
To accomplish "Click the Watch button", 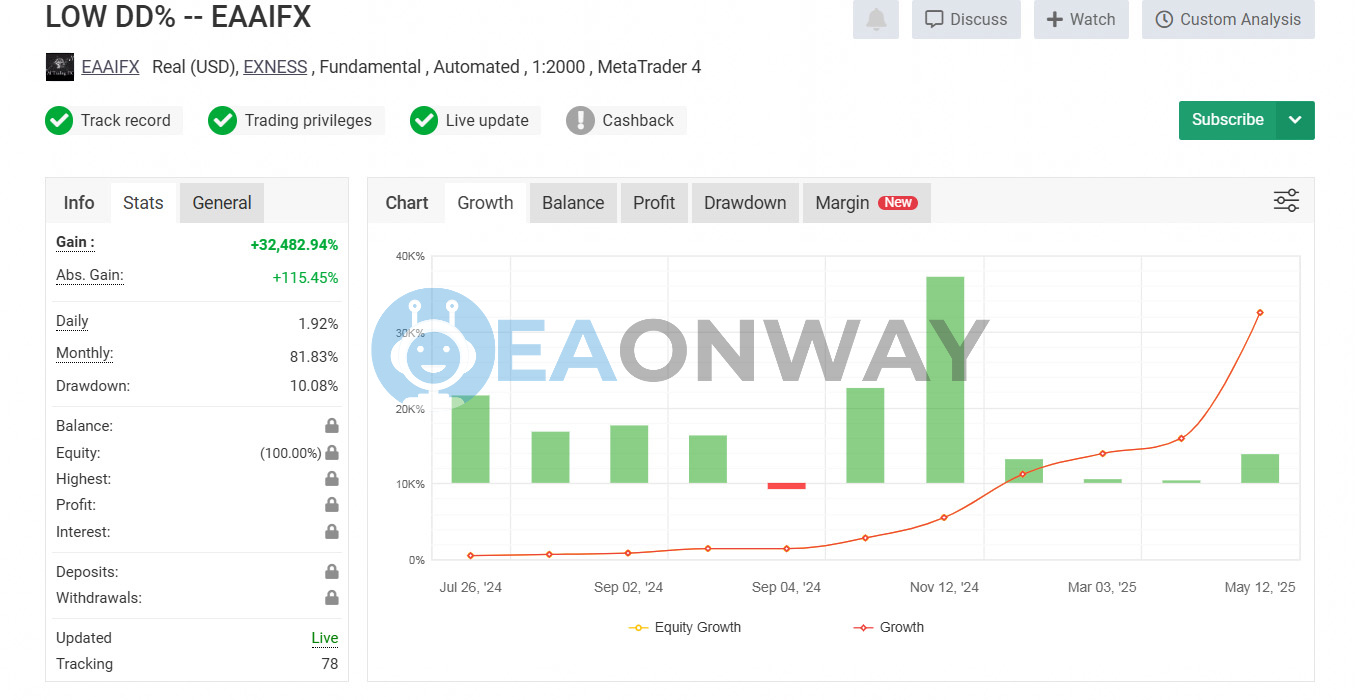I will (1081, 19).
